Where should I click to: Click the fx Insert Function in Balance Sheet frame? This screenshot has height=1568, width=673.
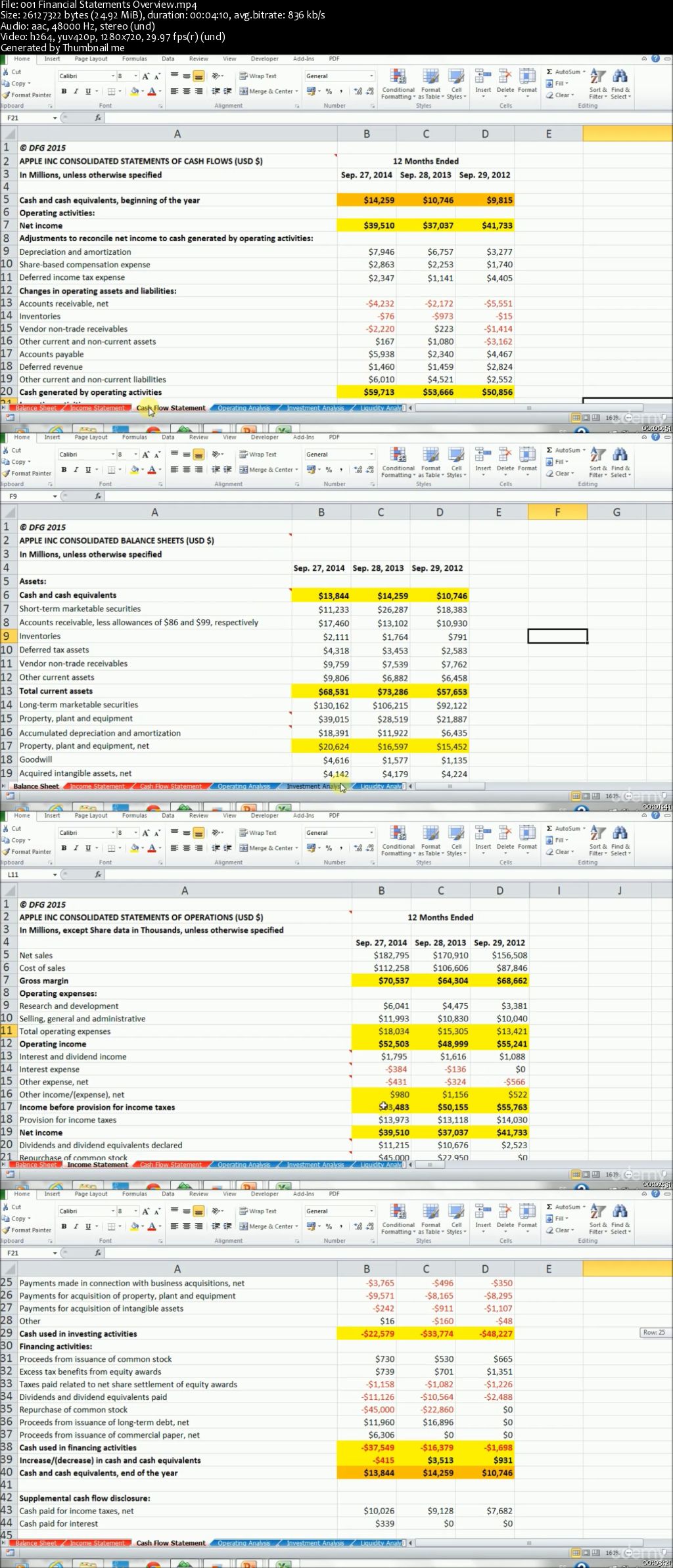click(x=98, y=496)
